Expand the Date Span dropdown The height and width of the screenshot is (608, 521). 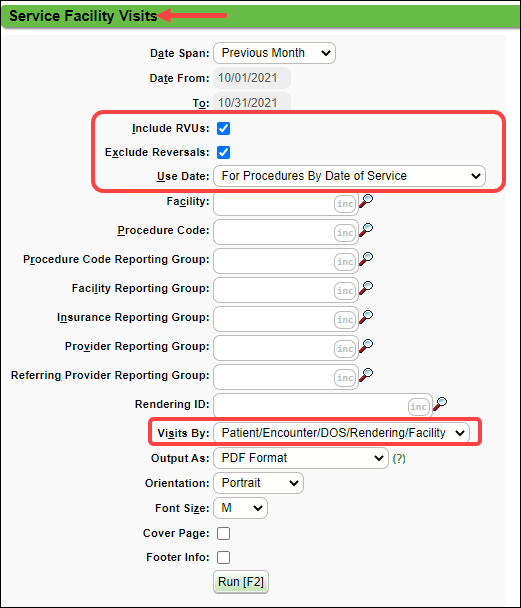coord(274,53)
